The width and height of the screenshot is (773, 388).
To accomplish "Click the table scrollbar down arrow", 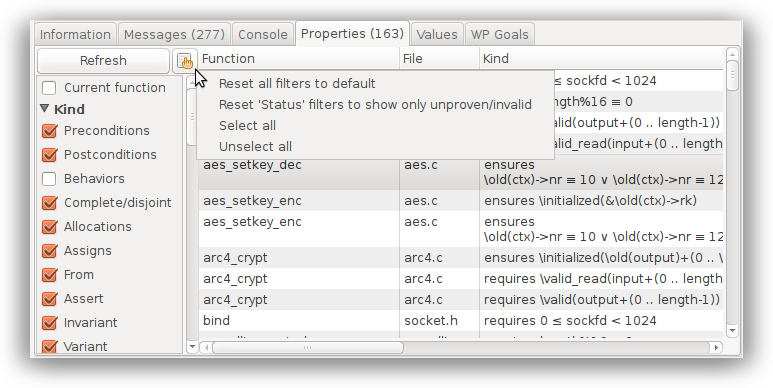I will [x=732, y=330].
